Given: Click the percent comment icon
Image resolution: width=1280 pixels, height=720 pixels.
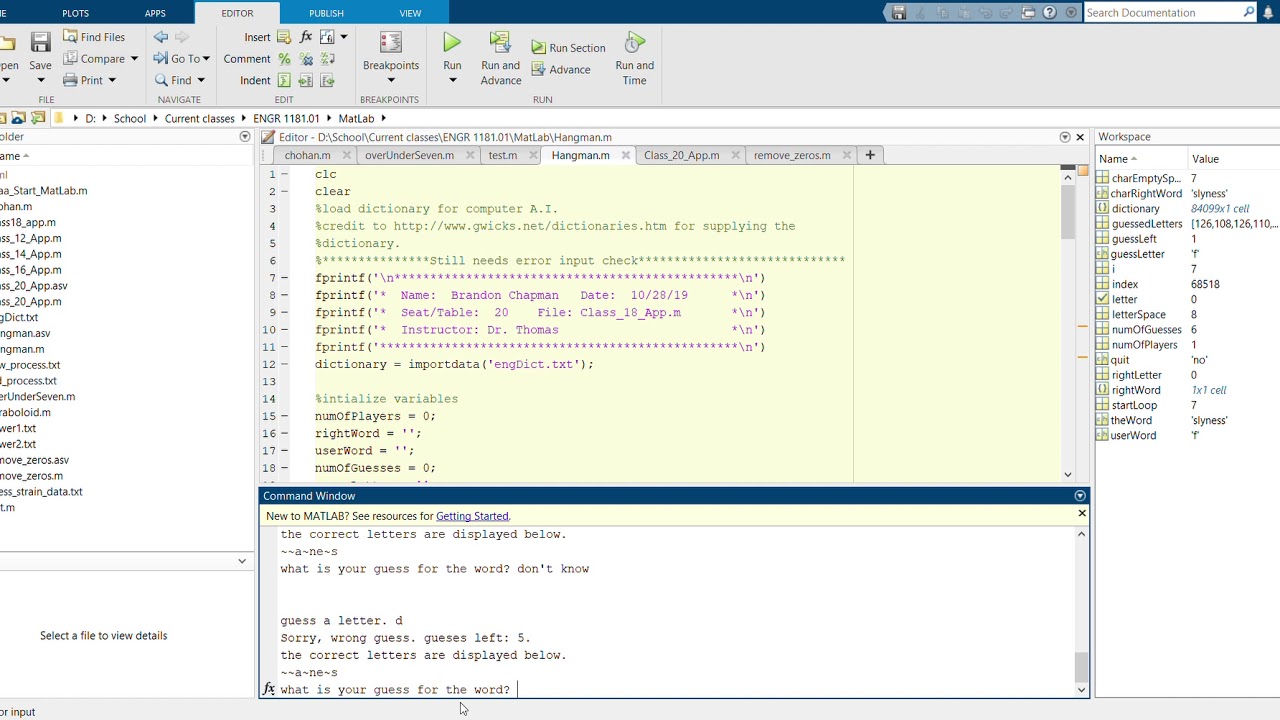Looking at the screenshot, I should click(x=284, y=59).
